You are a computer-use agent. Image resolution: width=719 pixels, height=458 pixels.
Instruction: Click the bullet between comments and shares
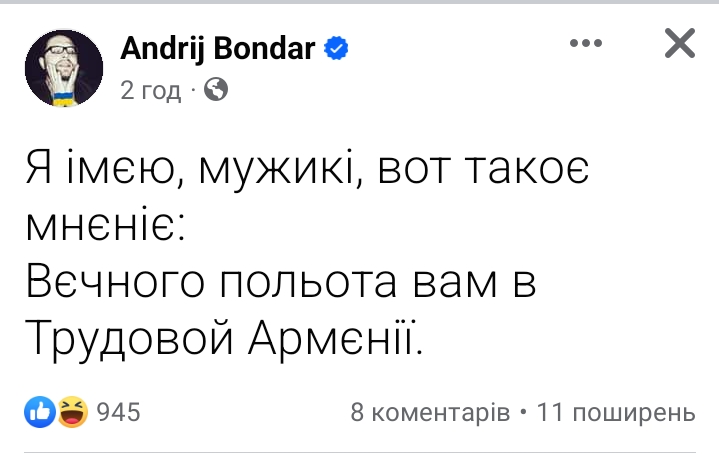coord(523,411)
